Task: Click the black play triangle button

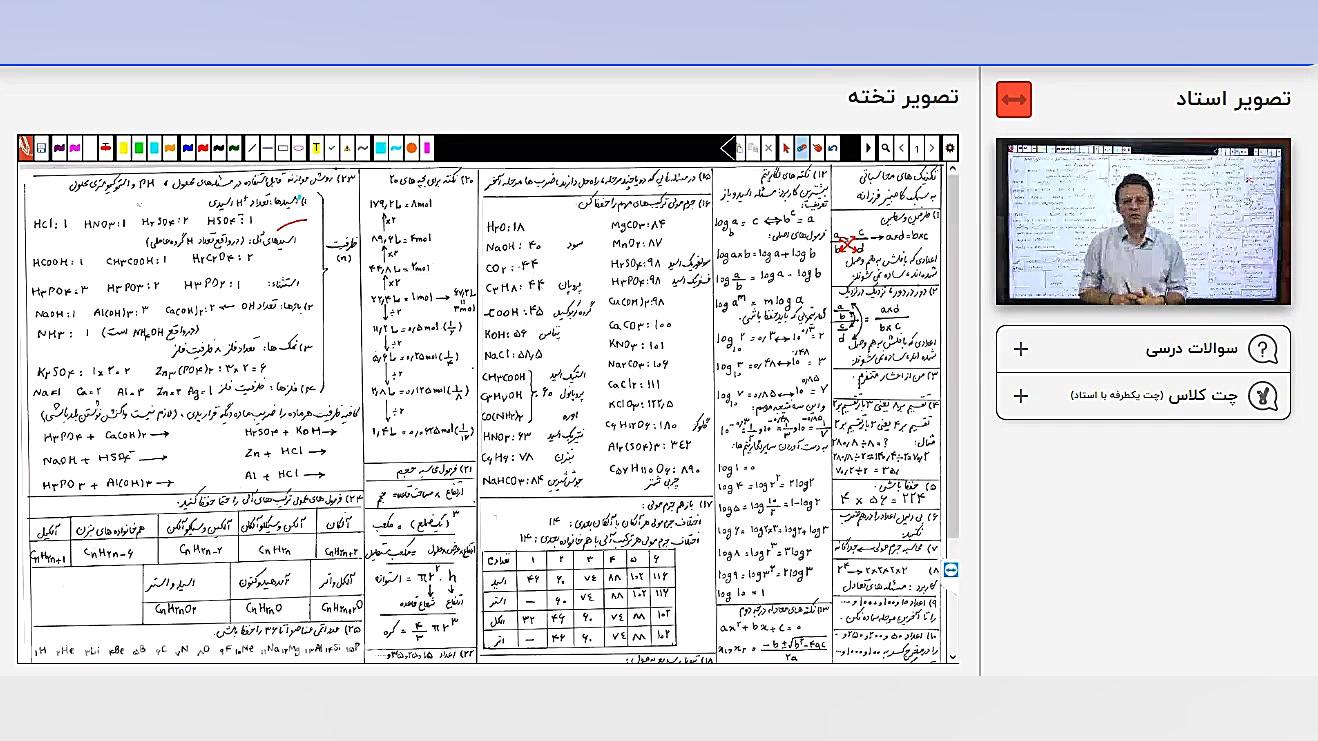Action: [869, 148]
